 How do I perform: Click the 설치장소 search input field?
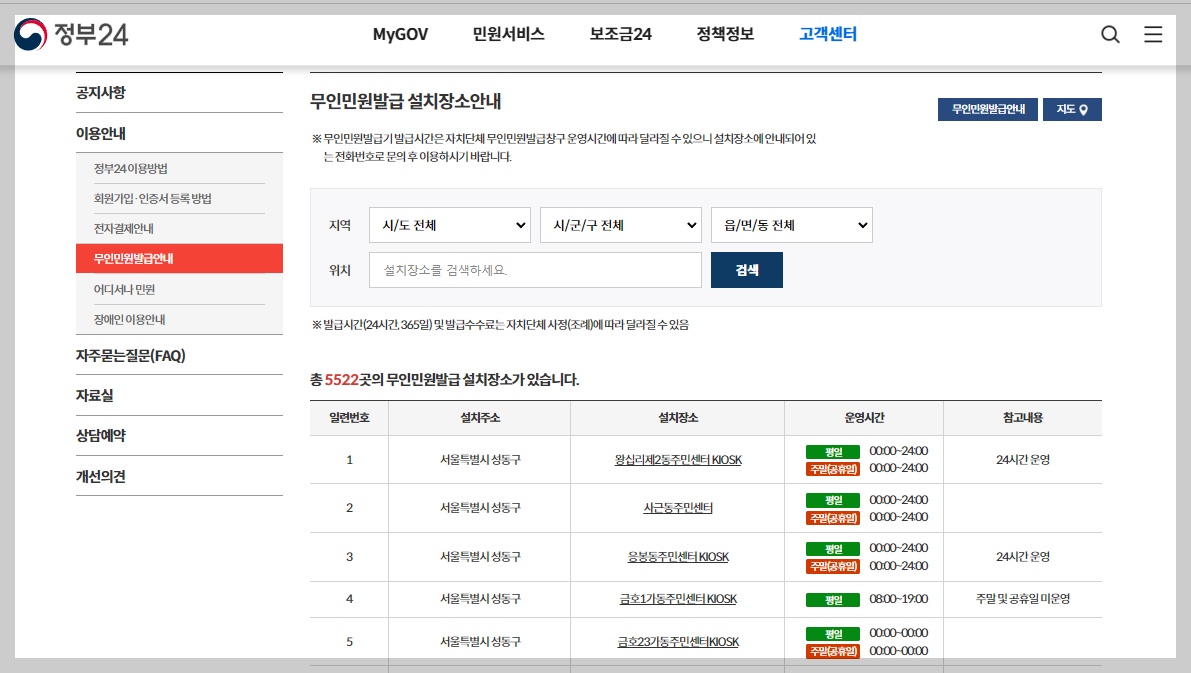click(534, 269)
